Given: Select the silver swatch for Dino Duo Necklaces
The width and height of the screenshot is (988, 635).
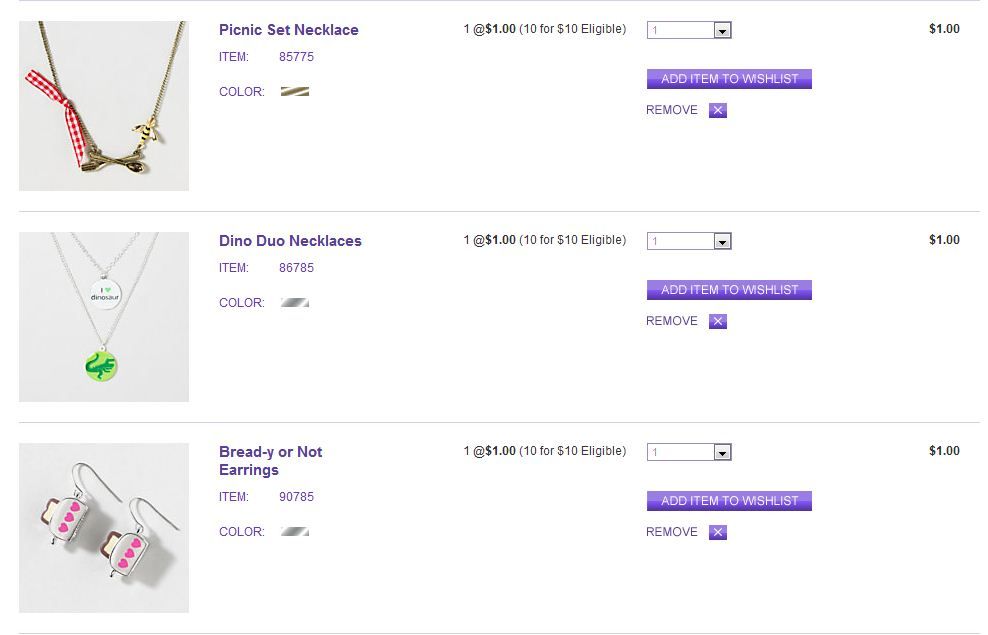Looking at the screenshot, I should 295,303.
